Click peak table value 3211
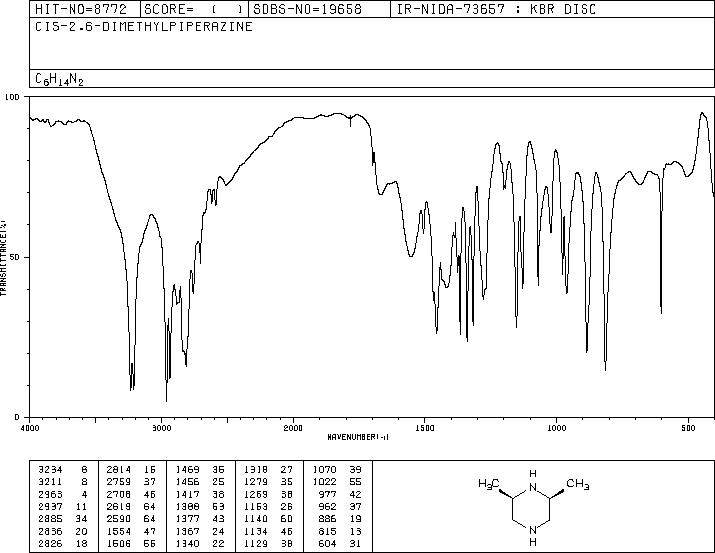This screenshot has width=715, height=553. click(x=50, y=482)
